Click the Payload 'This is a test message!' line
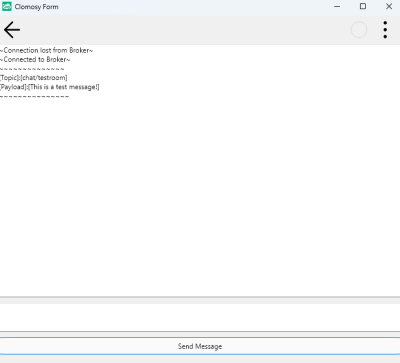Image resolution: width=400 pixels, height=363 pixels. 49,87
